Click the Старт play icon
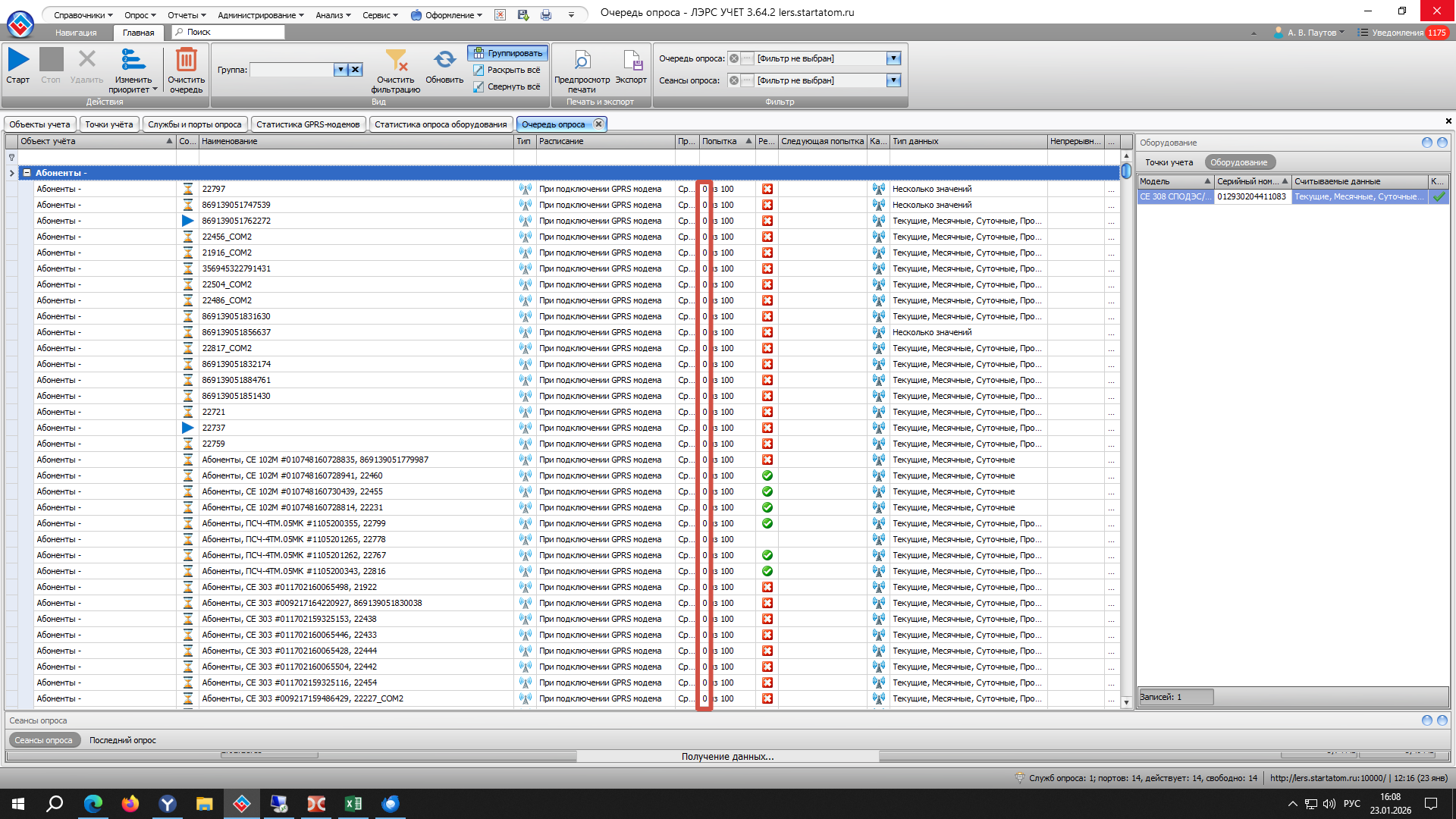 pos(18,60)
